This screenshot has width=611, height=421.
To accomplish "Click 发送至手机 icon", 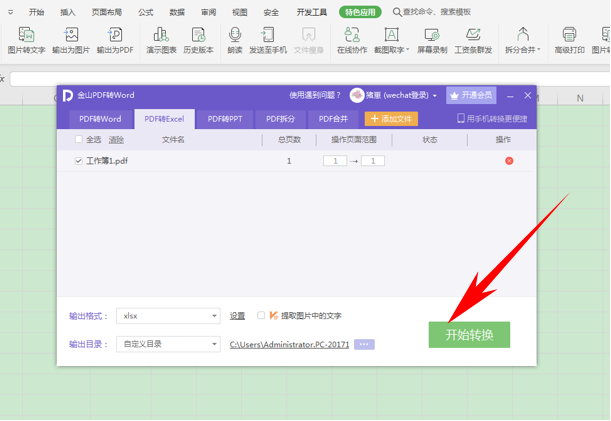I will pos(268,35).
